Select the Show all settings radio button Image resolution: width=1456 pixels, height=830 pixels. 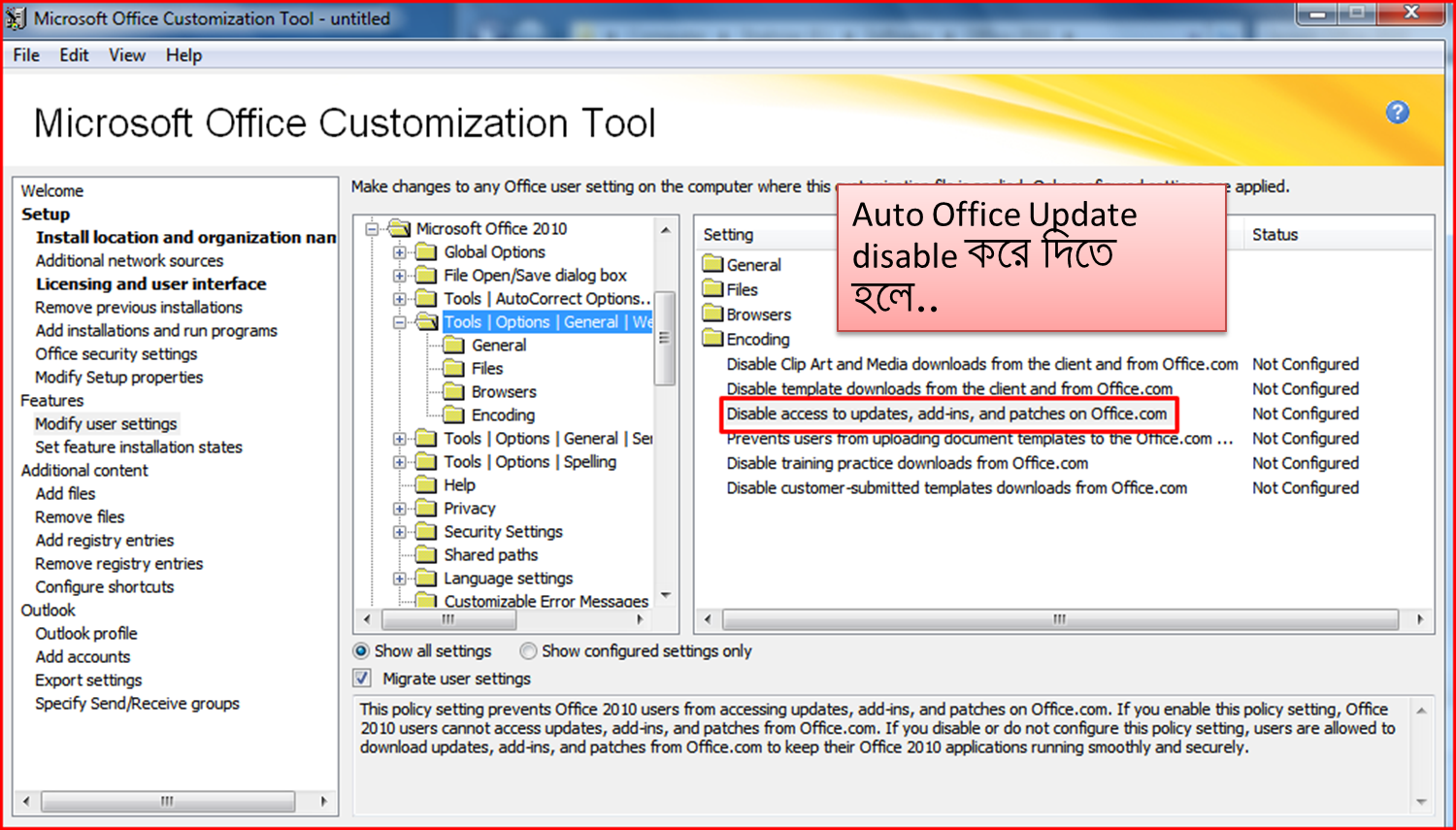click(361, 651)
